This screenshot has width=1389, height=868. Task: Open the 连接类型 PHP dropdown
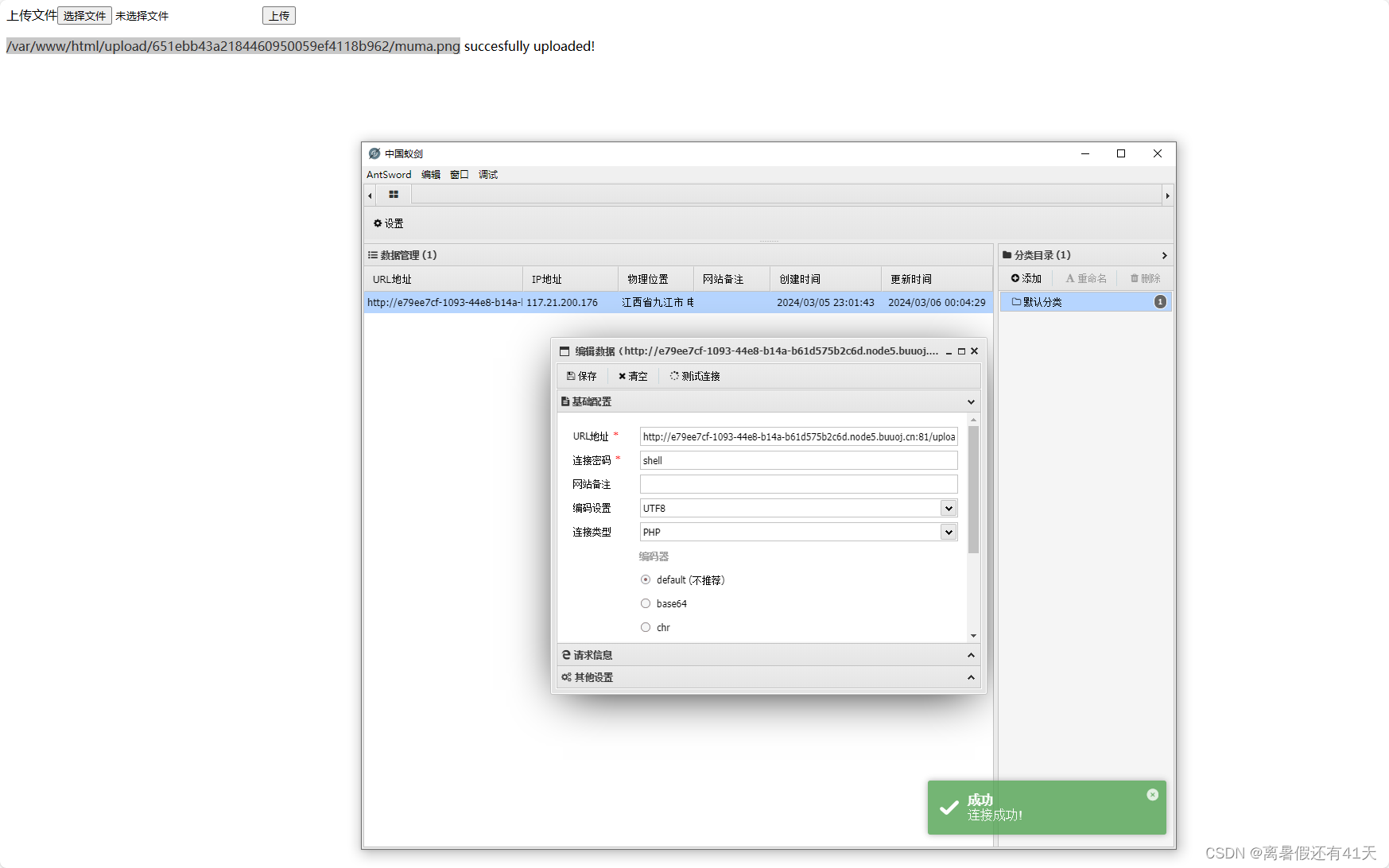pyautogui.click(x=948, y=532)
